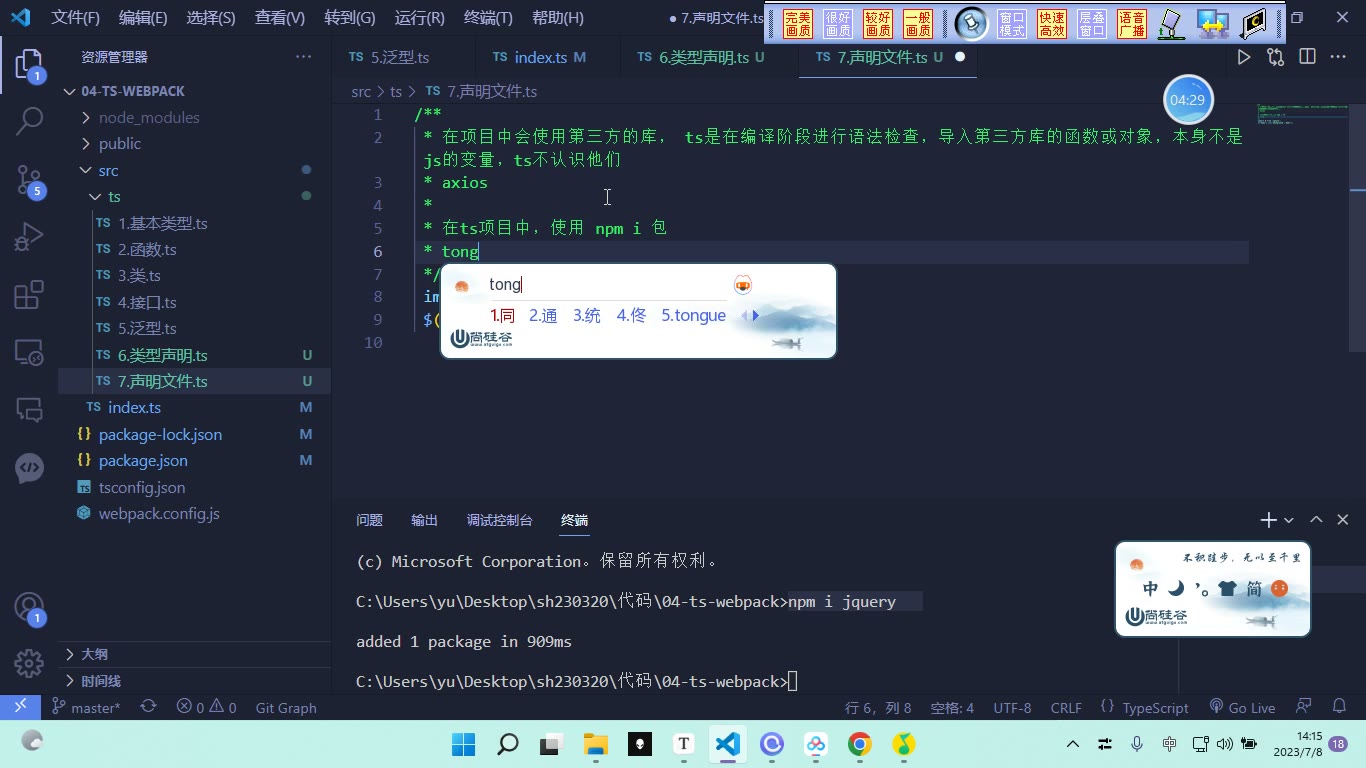
Task: Click 语音广播 button in floating toolbar
Action: (1131, 24)
